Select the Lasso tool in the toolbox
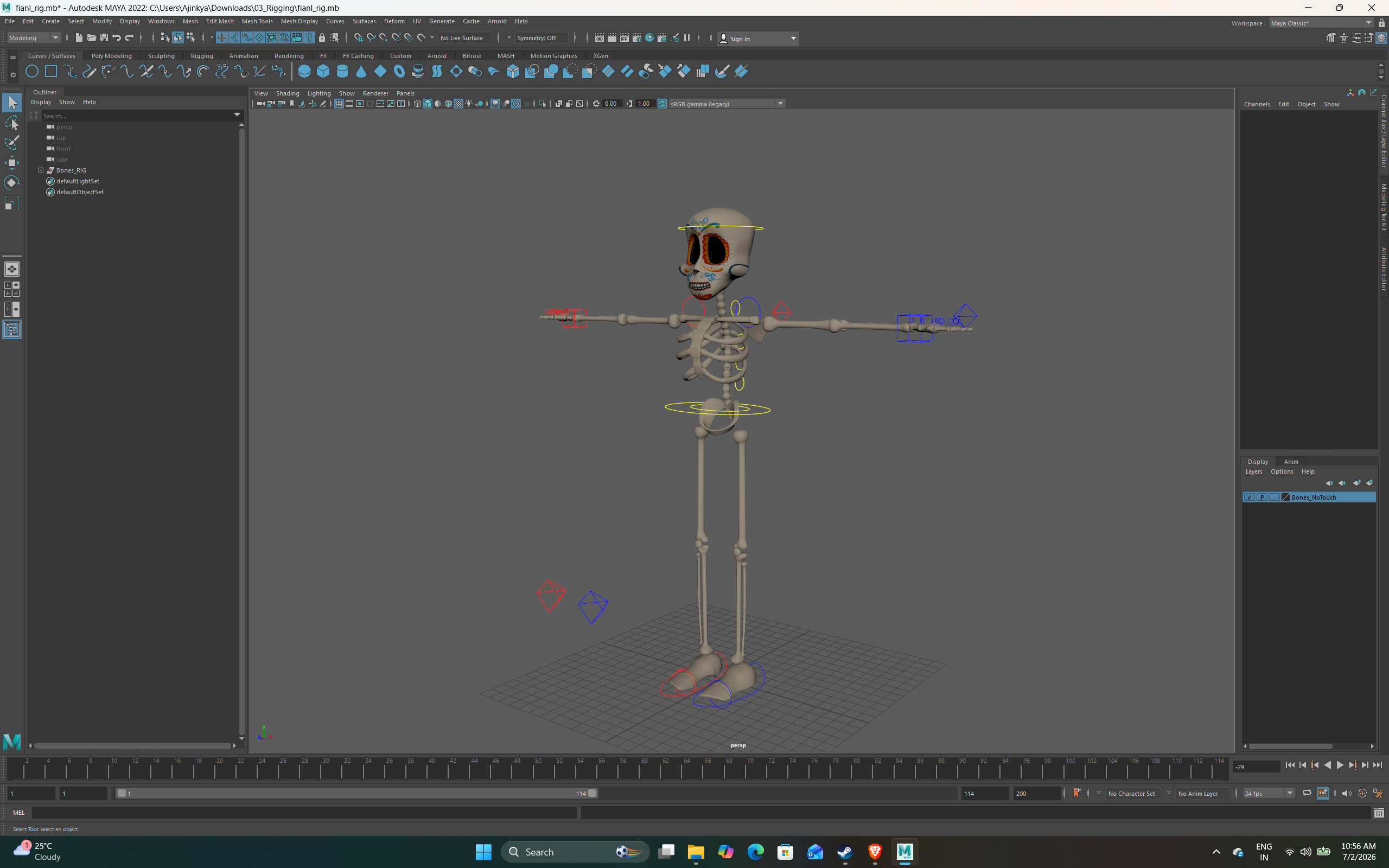Screen dimensions: 1389x868 (11, 122)
